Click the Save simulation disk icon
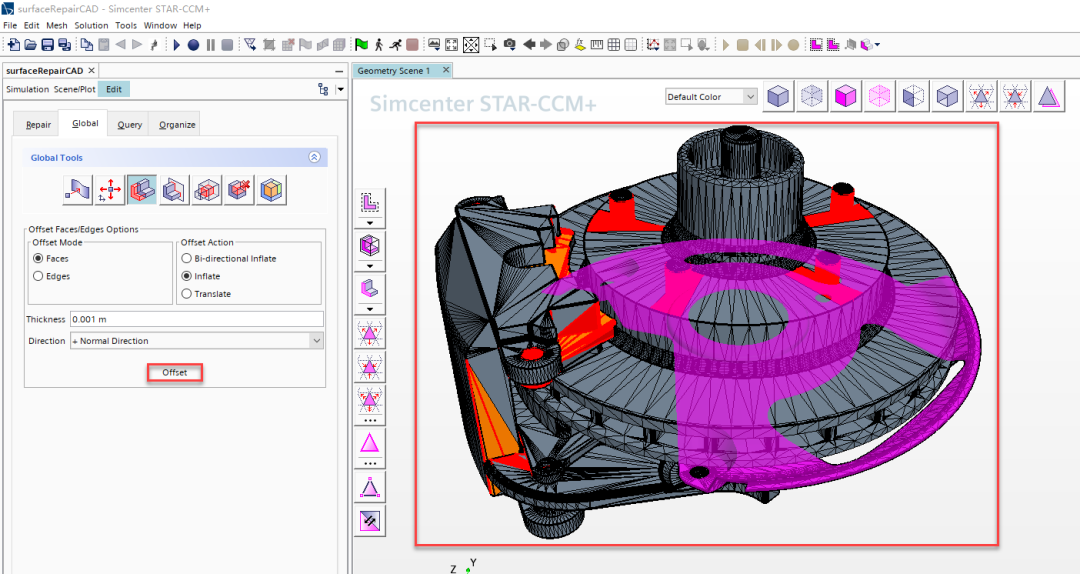The width and height of the screenshot is (1080, 574). (48, 45)
